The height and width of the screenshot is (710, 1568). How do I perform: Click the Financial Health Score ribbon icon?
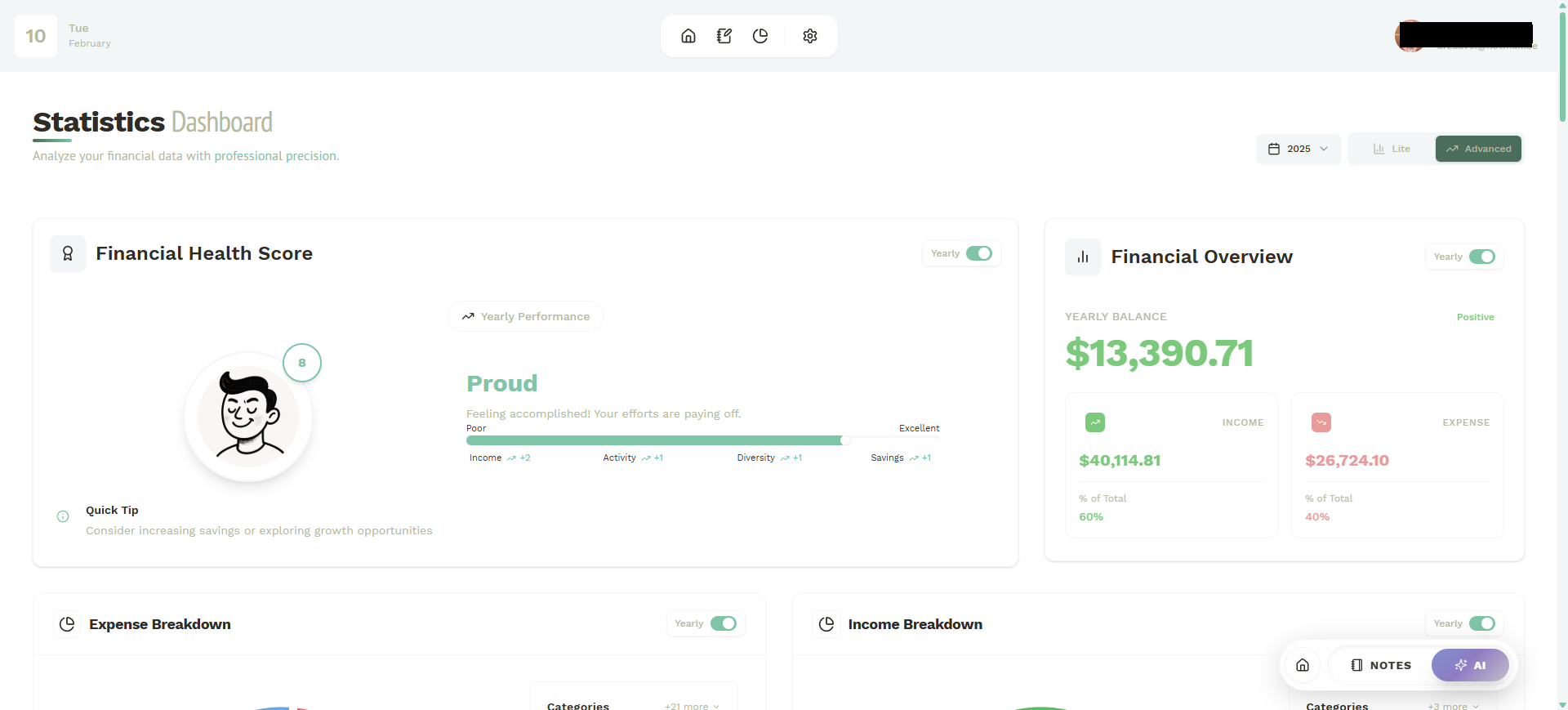[x=68, y=253]
